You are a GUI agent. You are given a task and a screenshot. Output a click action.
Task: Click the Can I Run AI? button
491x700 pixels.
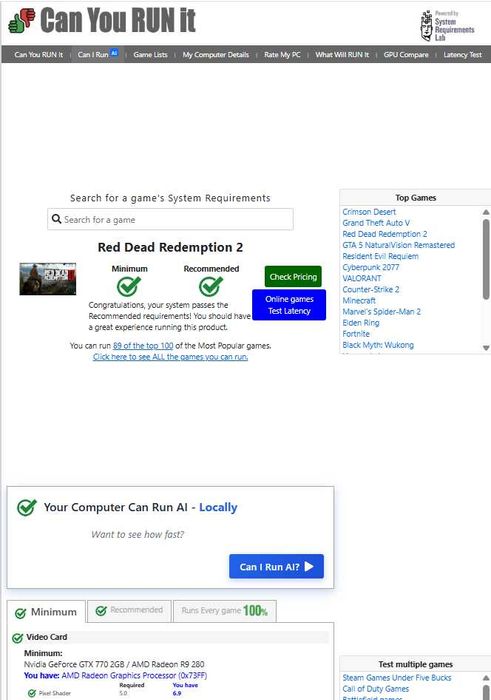point(276,567)
